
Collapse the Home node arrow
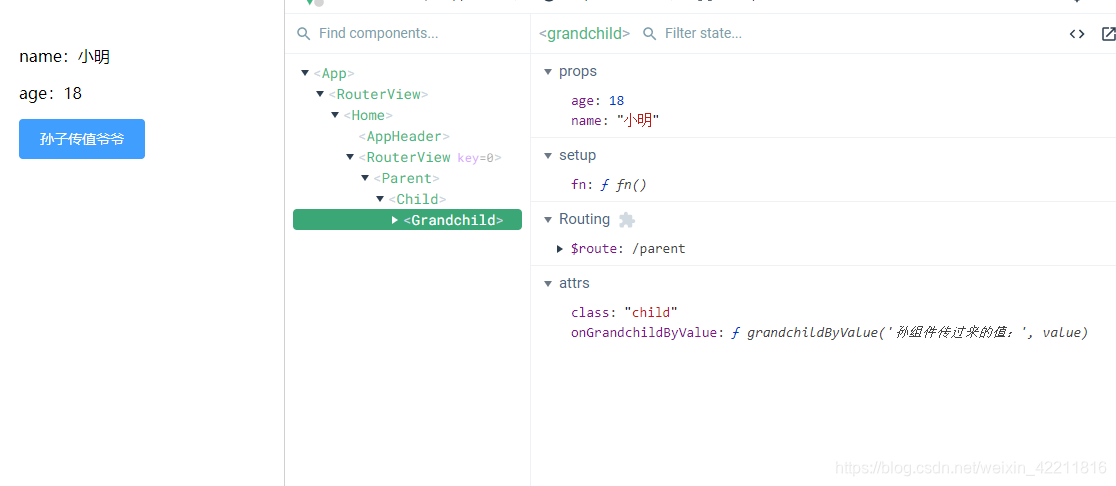(335, 115)
